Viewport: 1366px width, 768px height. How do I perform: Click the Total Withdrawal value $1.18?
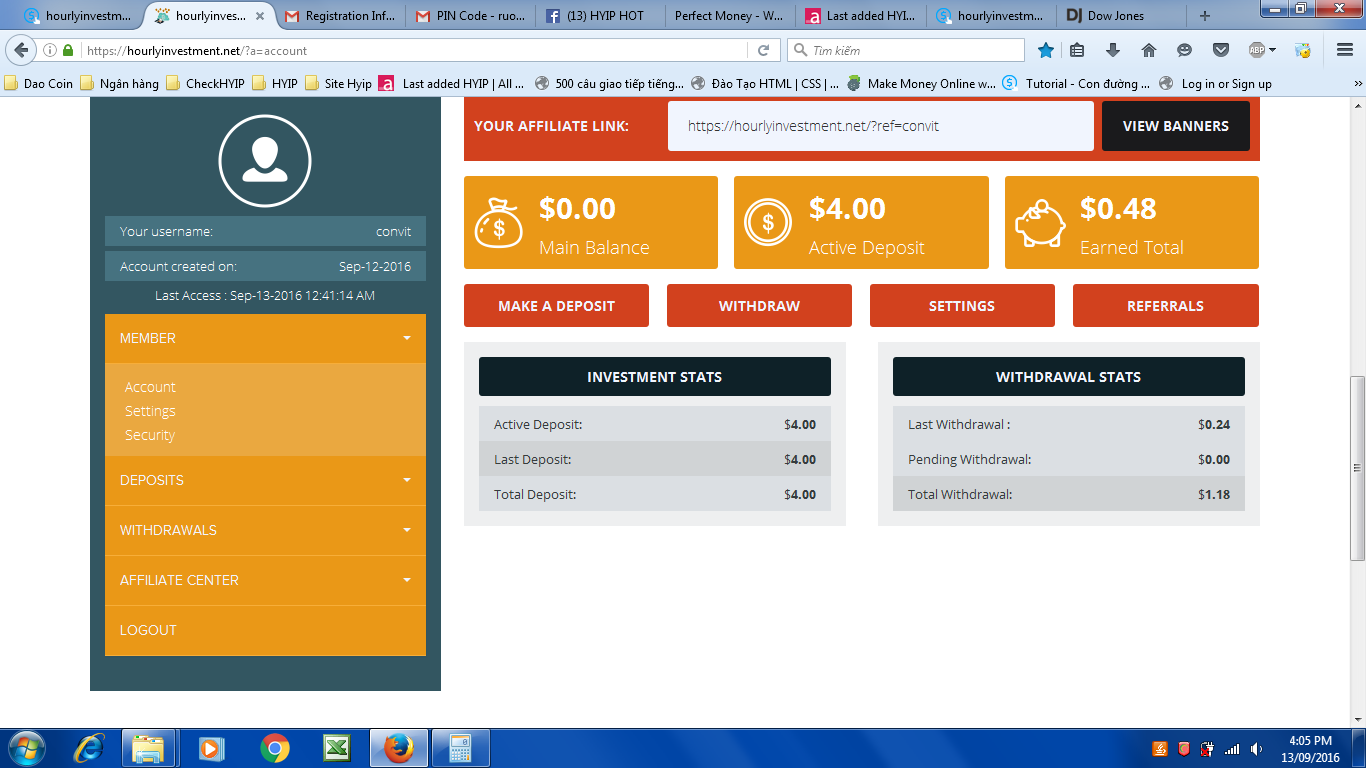point(1214,494)
